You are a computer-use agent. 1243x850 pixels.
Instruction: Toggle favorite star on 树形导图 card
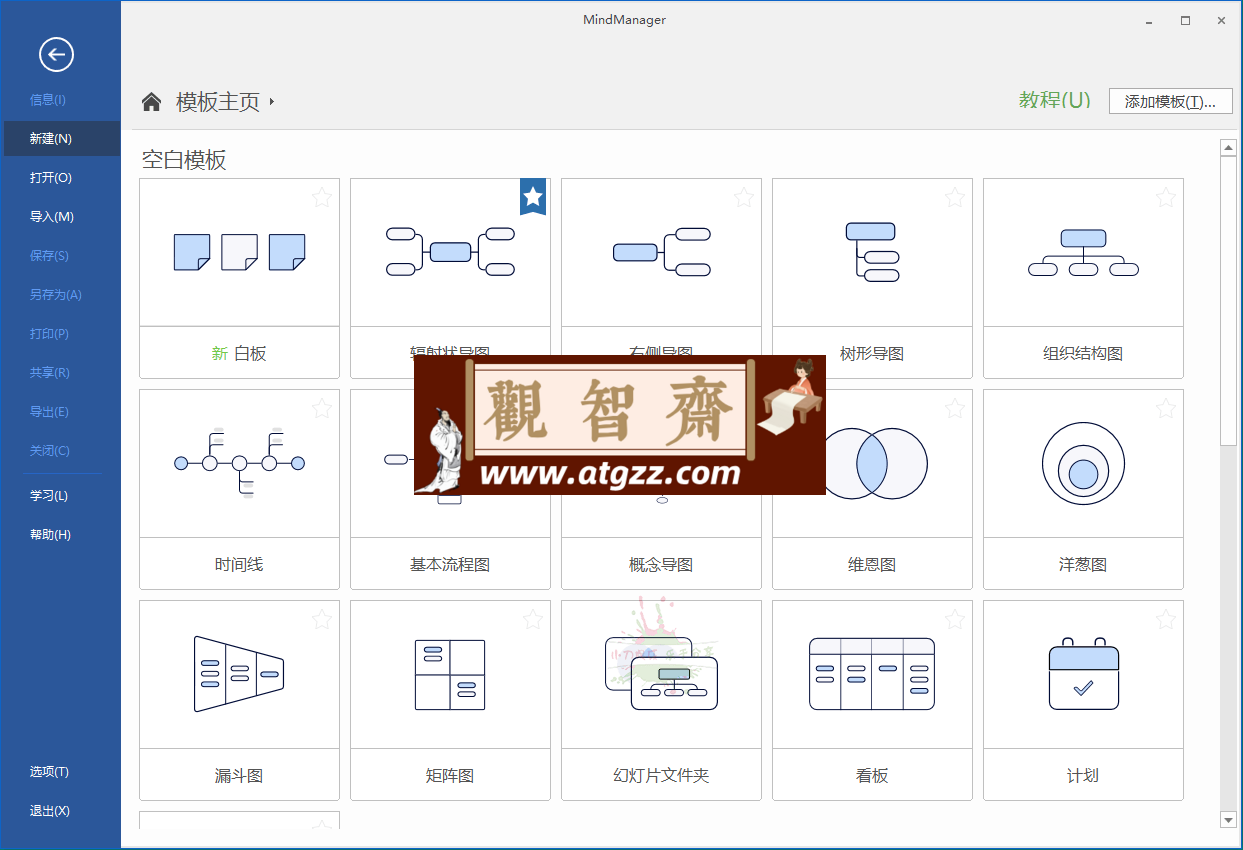click(954, 197)
